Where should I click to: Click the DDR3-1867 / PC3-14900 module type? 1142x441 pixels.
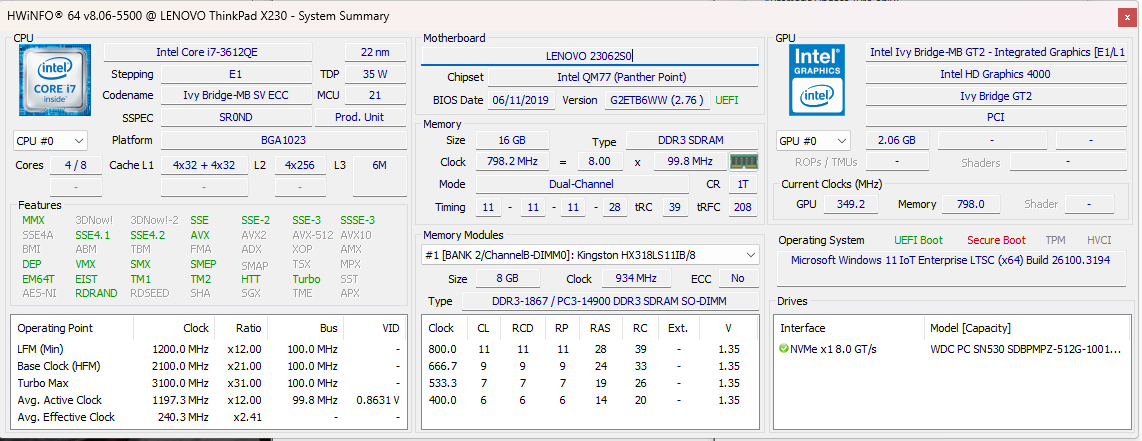[609, 301]
